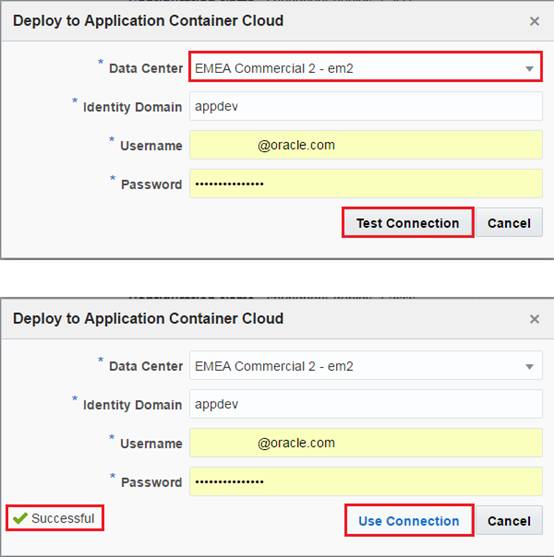
Task: Click the Successful status text
Action: [63, 518]
